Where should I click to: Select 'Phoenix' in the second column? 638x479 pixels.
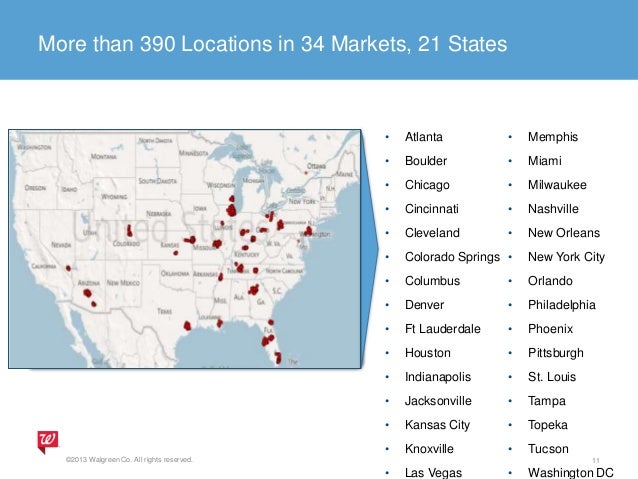point(551,329)
